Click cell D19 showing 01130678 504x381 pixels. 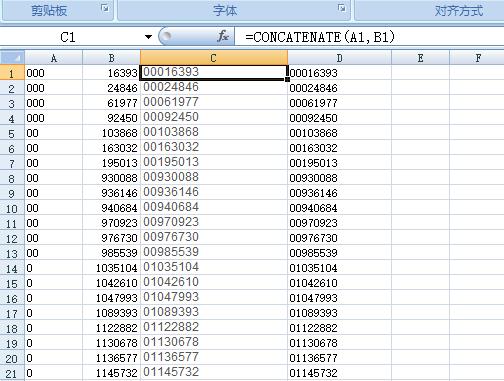339,343
